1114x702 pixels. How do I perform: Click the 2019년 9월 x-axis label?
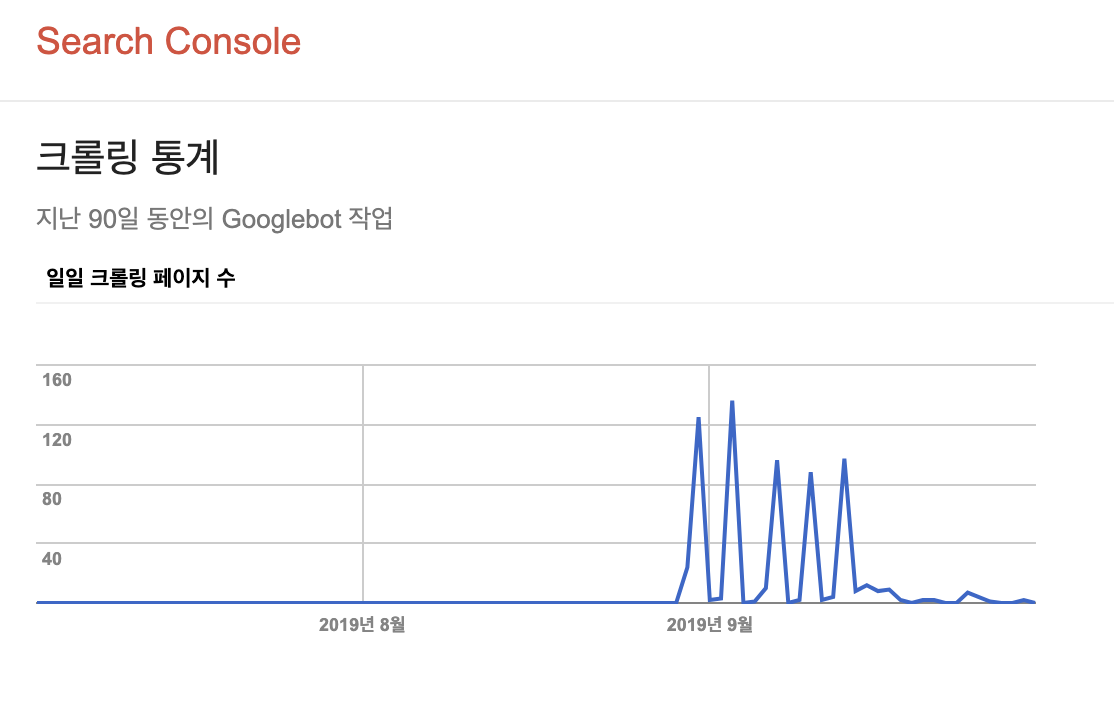709,626
